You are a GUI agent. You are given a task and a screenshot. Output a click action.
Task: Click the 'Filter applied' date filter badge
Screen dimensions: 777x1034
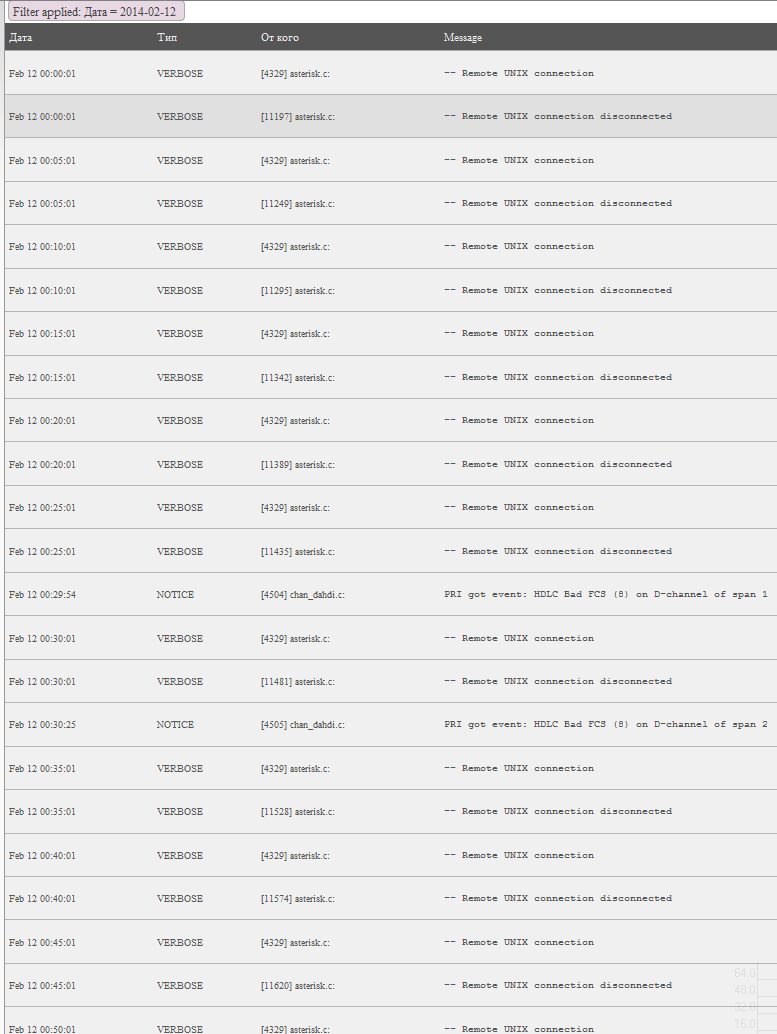point(97,11)
